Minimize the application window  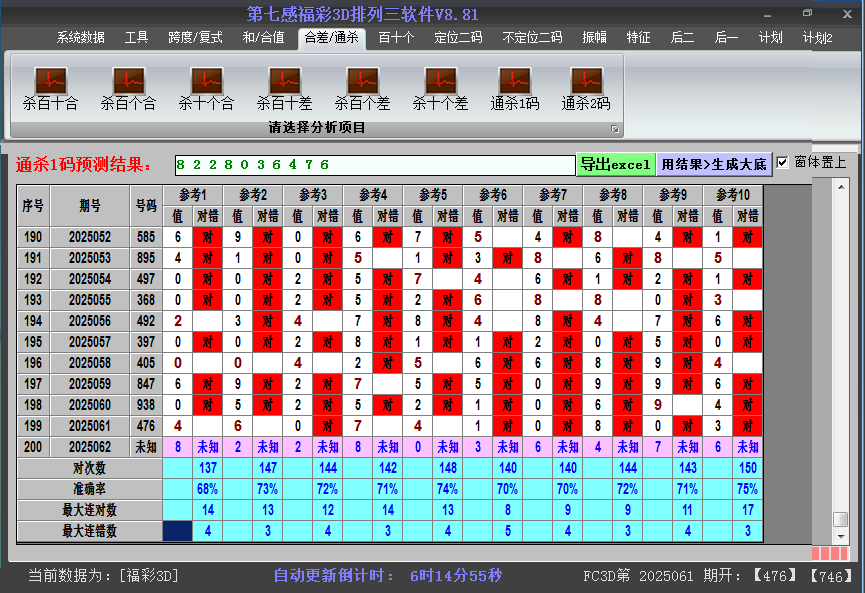(767, 15)
